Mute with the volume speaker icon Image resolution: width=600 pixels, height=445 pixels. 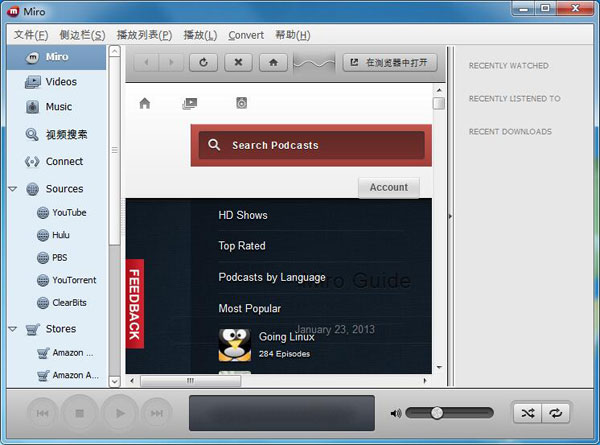tap(396, 413)
